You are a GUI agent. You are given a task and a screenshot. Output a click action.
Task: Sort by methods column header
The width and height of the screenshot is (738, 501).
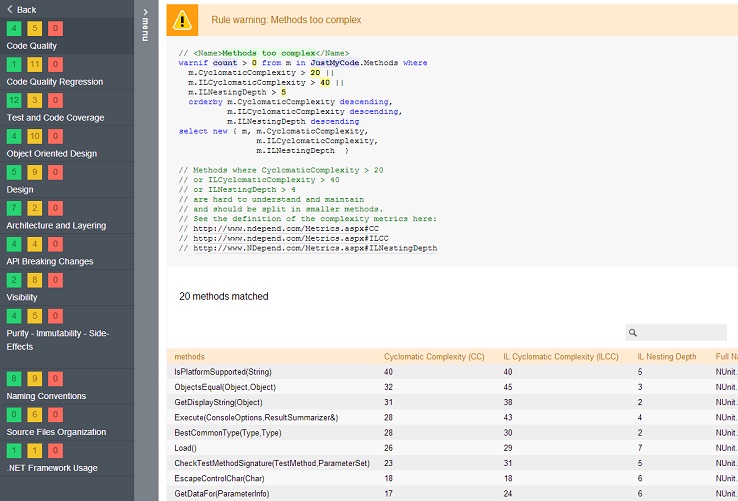pyautogui.click(x=189, y=356)
